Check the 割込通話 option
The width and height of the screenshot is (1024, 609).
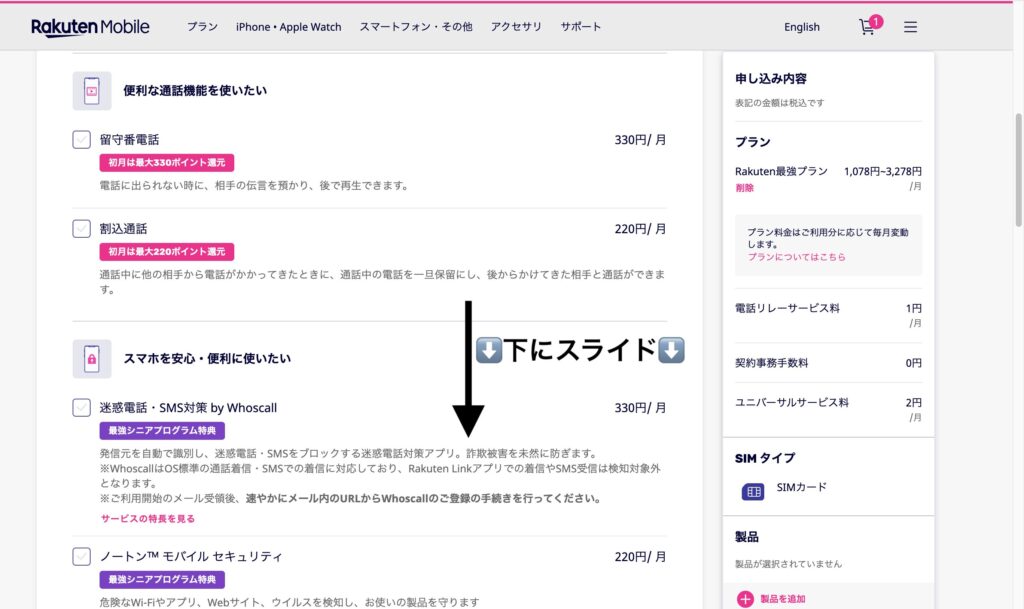82,228
